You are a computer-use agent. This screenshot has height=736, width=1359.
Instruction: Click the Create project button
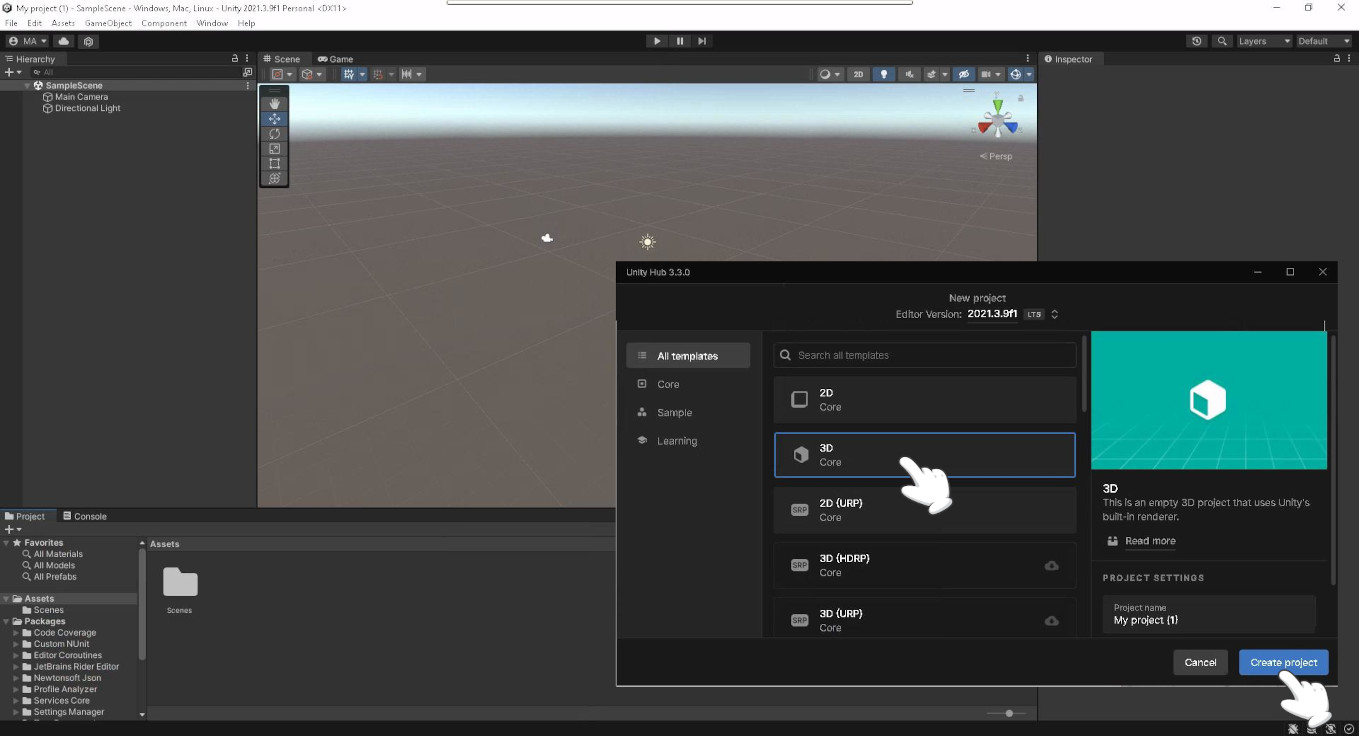coord(1283,662)
